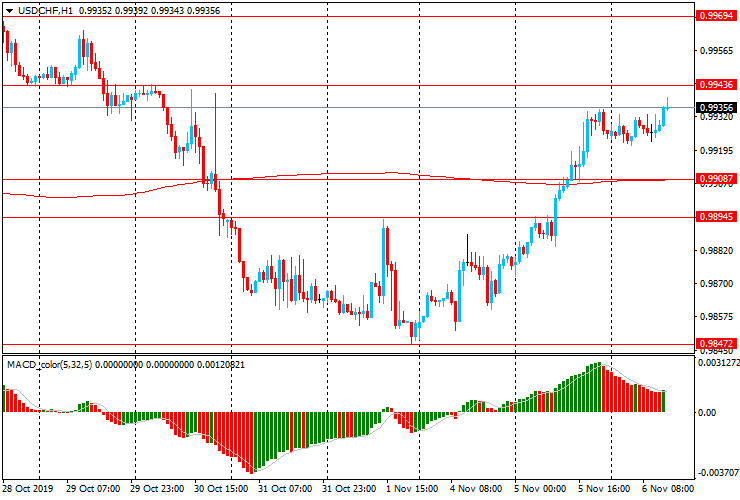This screenshot has height=500, width=740.
Task: Select the red 0.98945 price level label
Action: (717, 217)
